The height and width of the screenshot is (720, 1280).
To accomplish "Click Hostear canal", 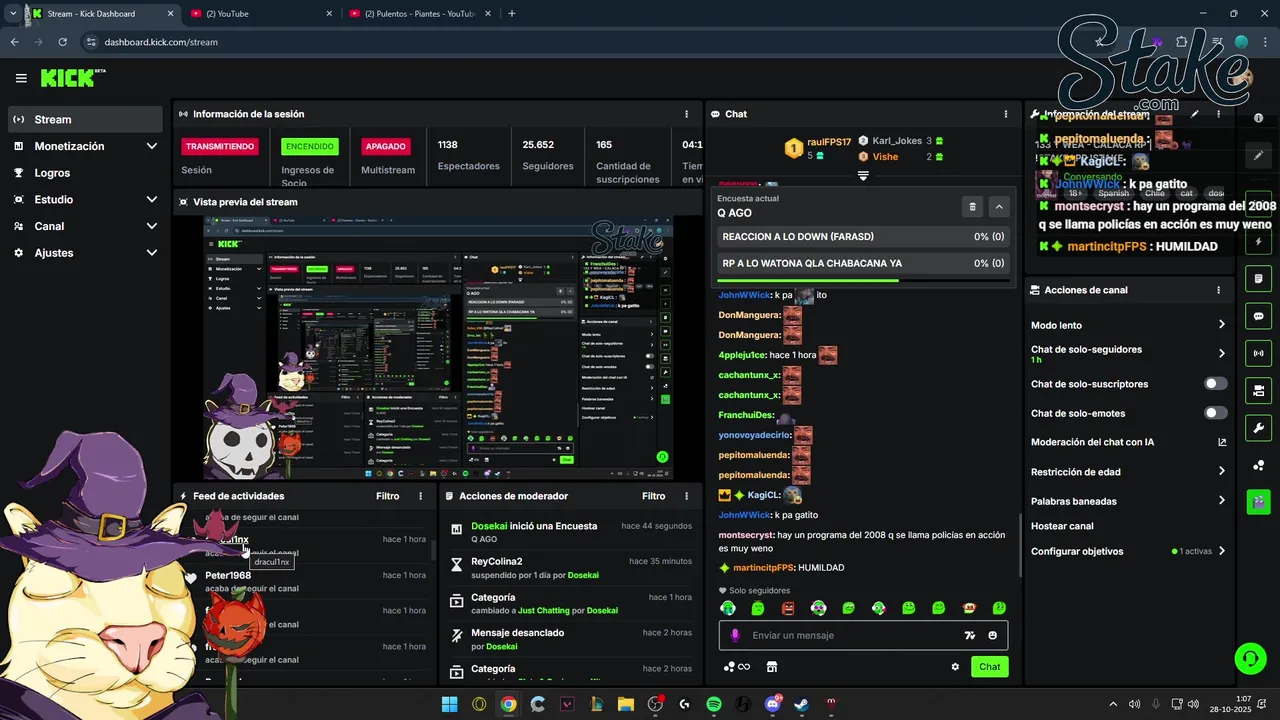I will (1062, 526).
